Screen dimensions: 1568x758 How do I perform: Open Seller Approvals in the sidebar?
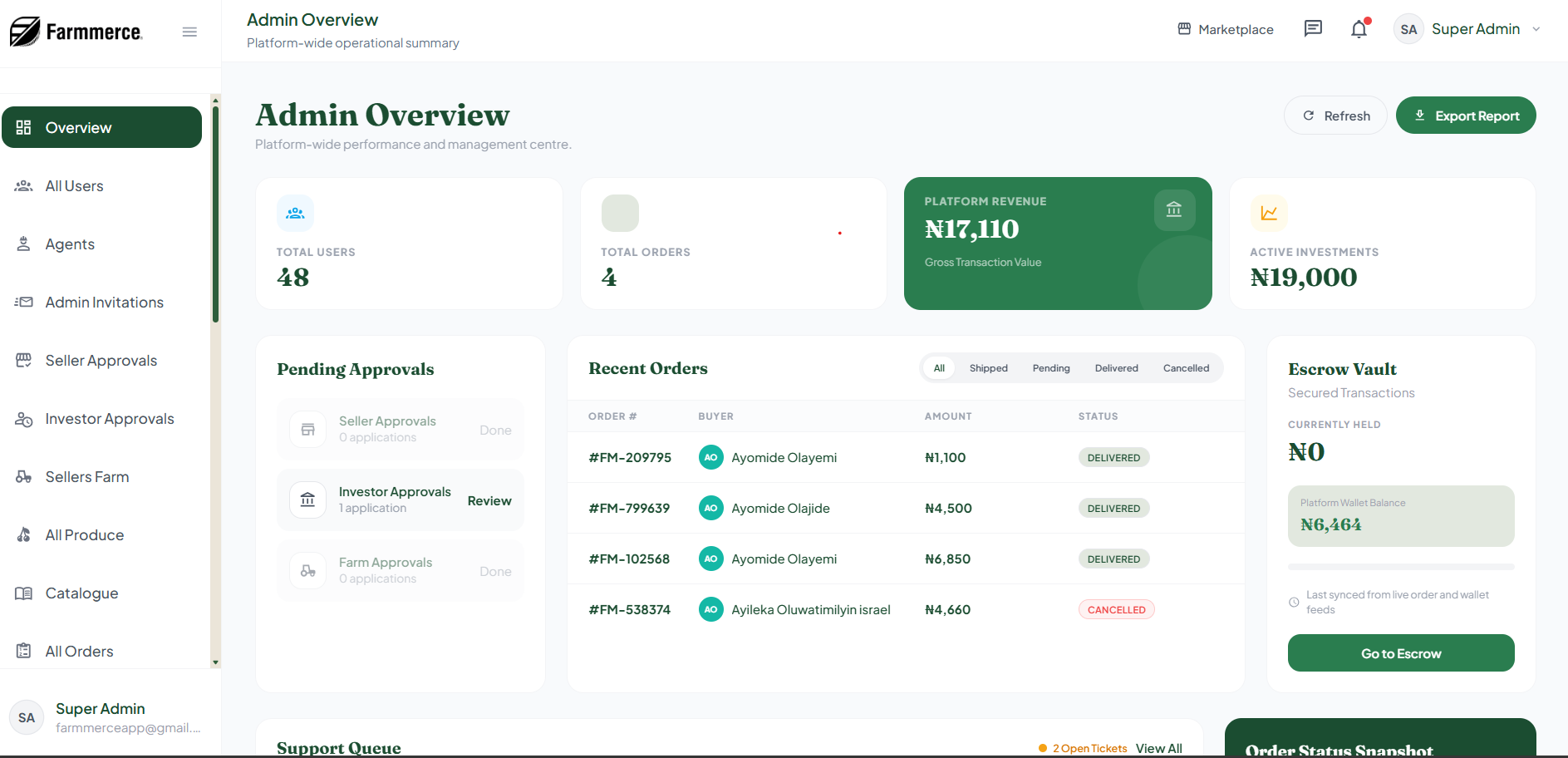click(101, 360)
